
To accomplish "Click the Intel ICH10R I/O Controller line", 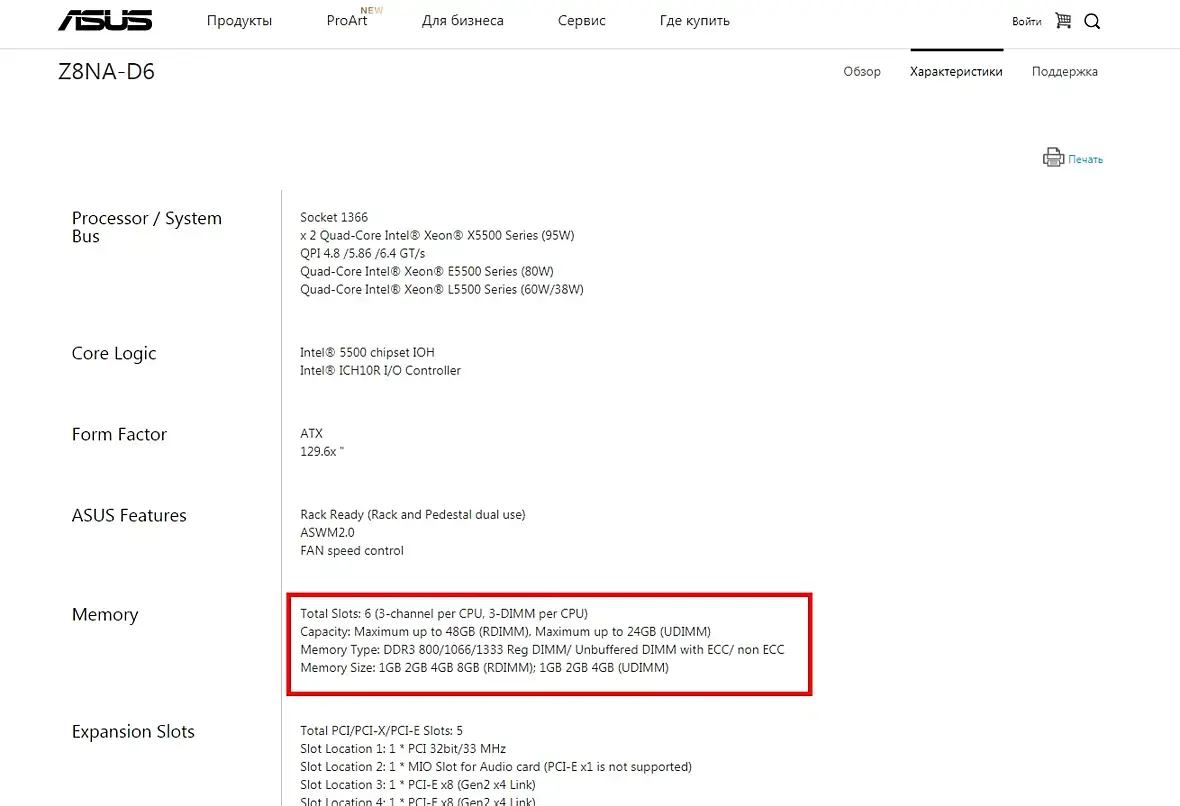I will coord(380,370).
